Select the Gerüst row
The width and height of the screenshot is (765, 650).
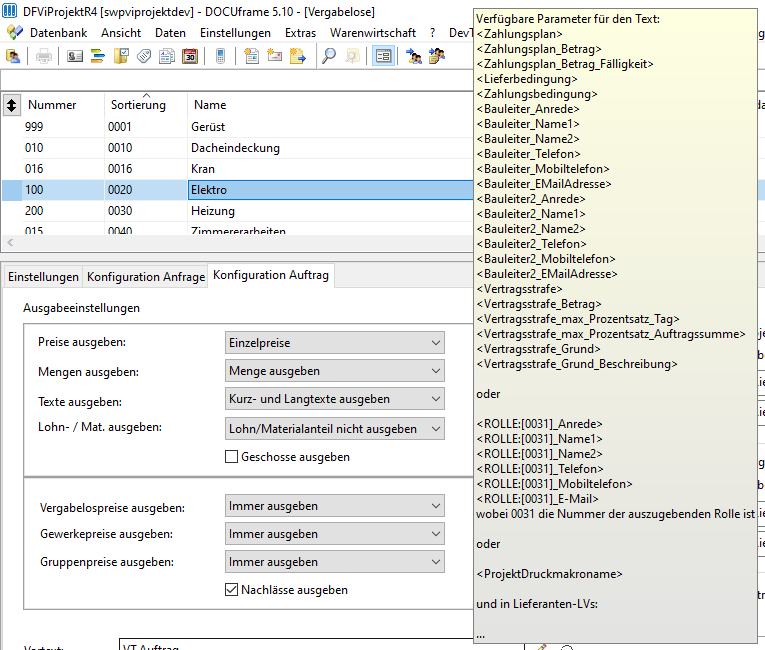click(x=238, y=127)
